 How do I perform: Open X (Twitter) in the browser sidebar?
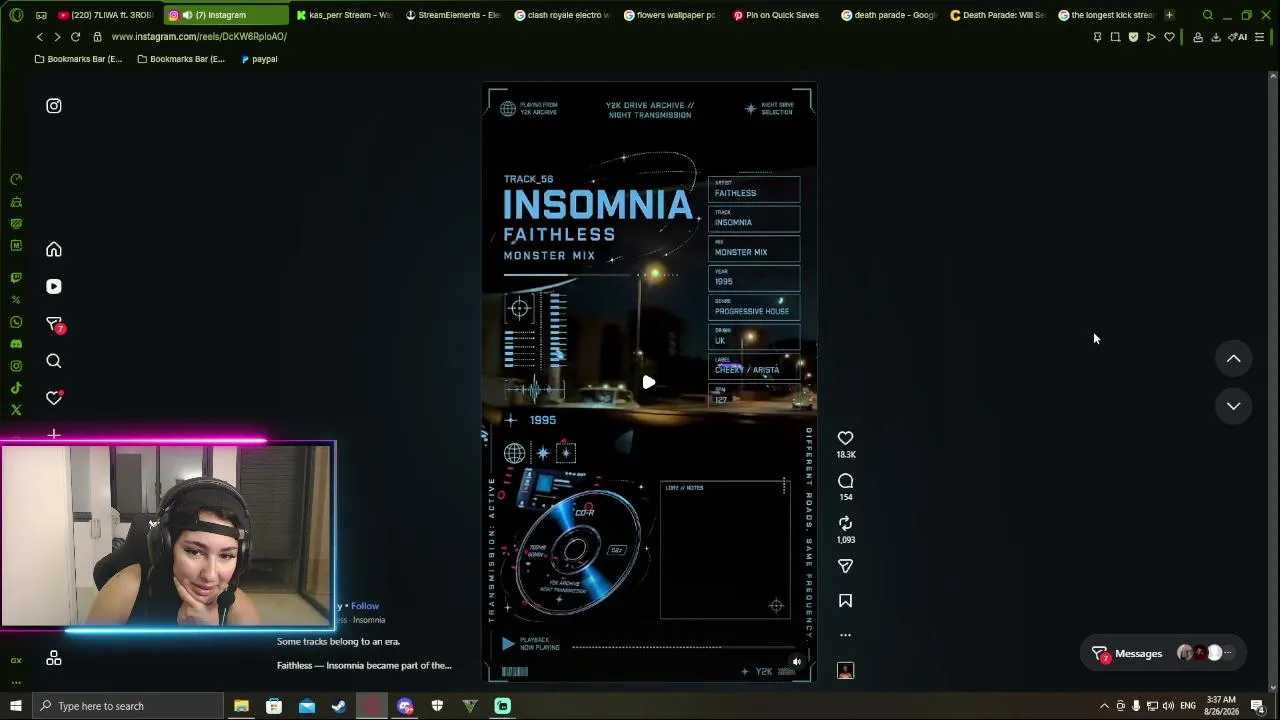pyautogui.click(x=16, y=410)
